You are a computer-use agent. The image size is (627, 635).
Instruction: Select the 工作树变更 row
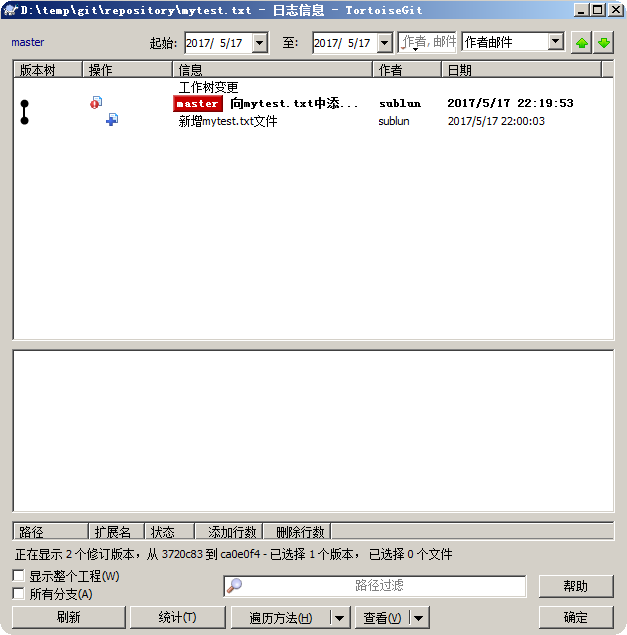(x=314, y=87)
